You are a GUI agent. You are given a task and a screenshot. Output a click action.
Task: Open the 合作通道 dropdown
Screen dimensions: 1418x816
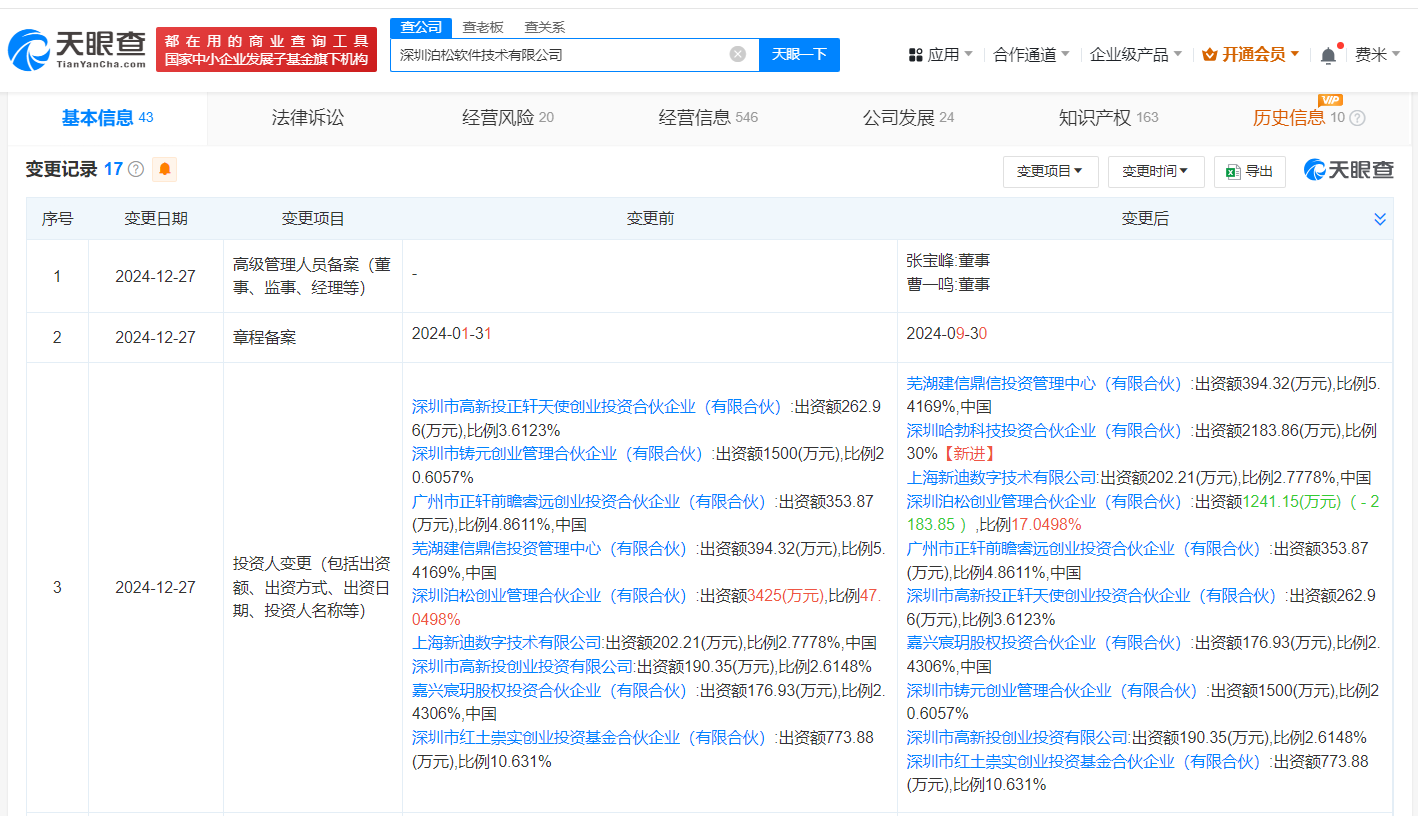1031,55
